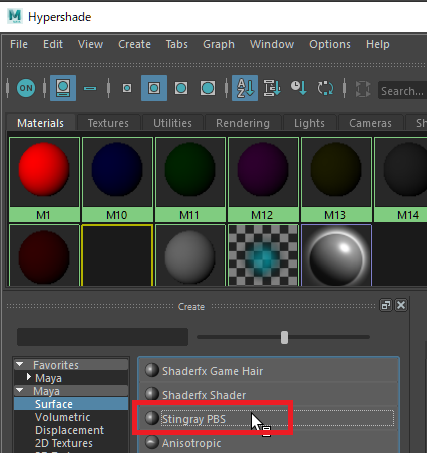The height and width of the screenshot is (453, 427).
Task: Switch to view as list icon
Action: pyautogui.click(x=90, y=88)
